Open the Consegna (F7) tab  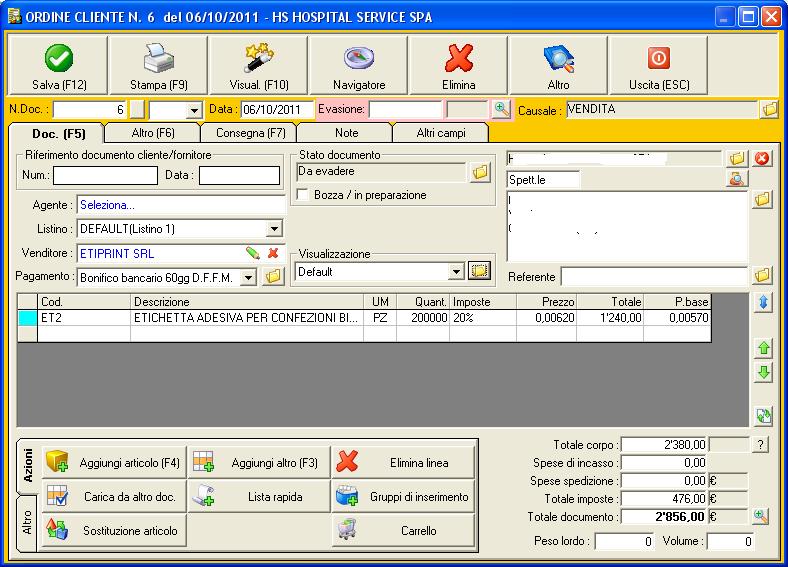[x=250, y=133]
